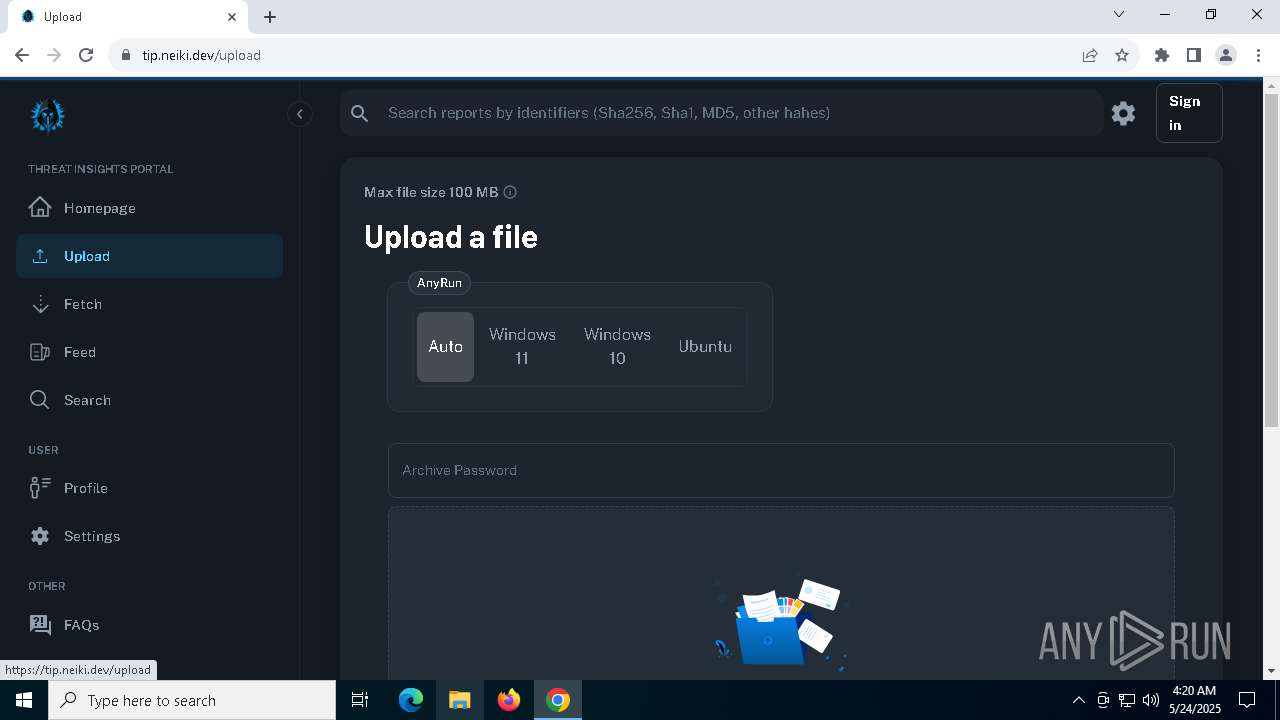Reload the page with the refresh icon
This screenshot has height=720, width=1280.
click(x=86, y=55)
